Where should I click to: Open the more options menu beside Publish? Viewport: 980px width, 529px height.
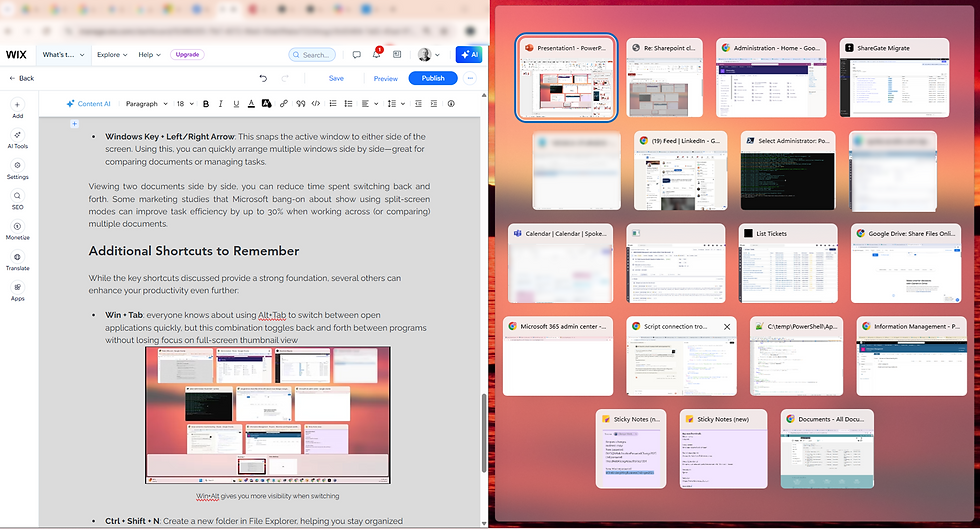click(x=470, y=78)
